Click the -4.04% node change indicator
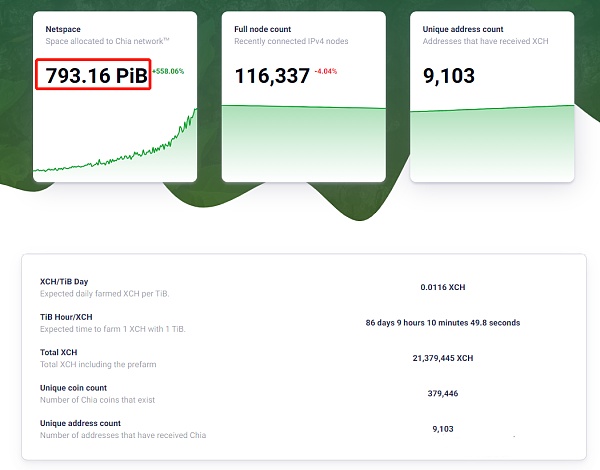Viewport: 600px width, 470px height. pyautogui.click(x=334, y=72)
